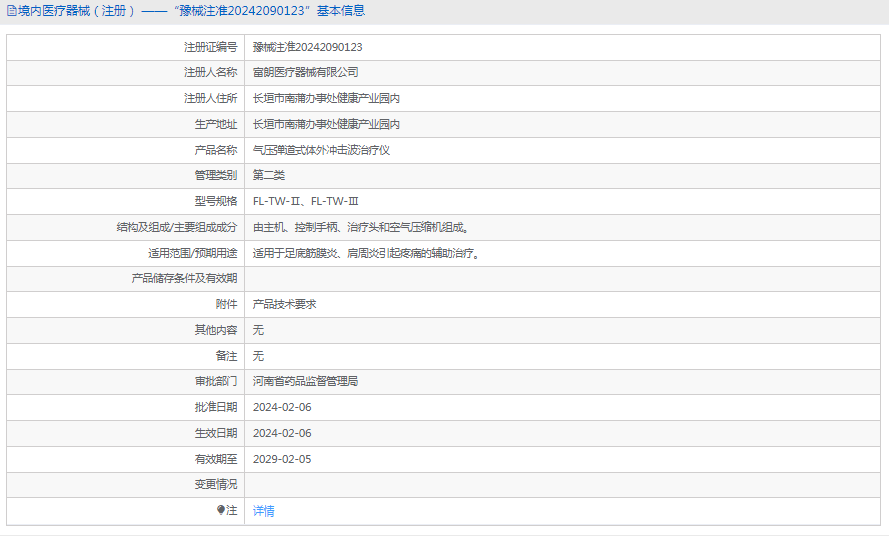Click the 产品储存条件及有效期 label
This screenshot has width=889, height=536.
[184, 278]
